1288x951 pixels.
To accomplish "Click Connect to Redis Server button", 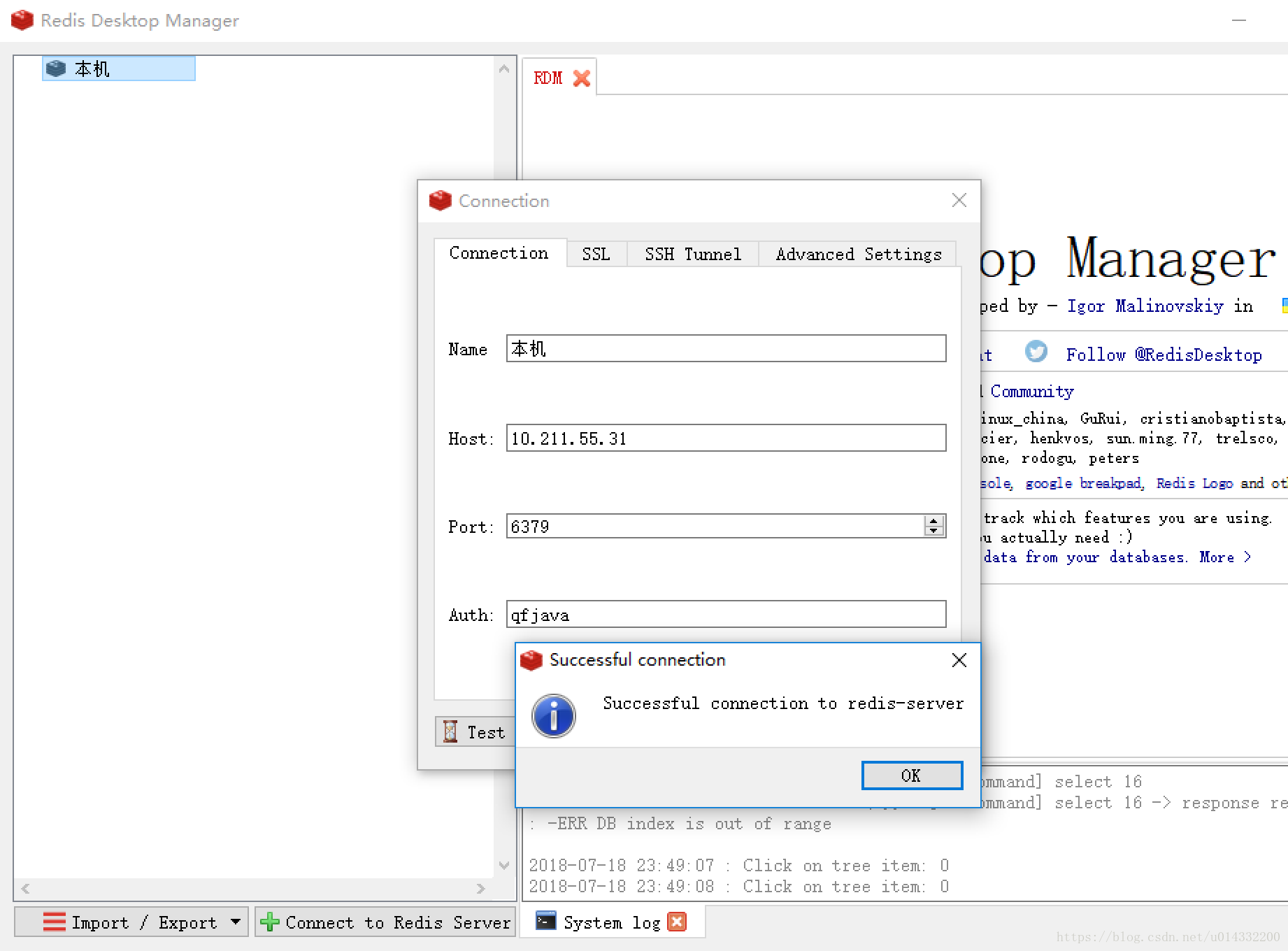I will [385, 922].
